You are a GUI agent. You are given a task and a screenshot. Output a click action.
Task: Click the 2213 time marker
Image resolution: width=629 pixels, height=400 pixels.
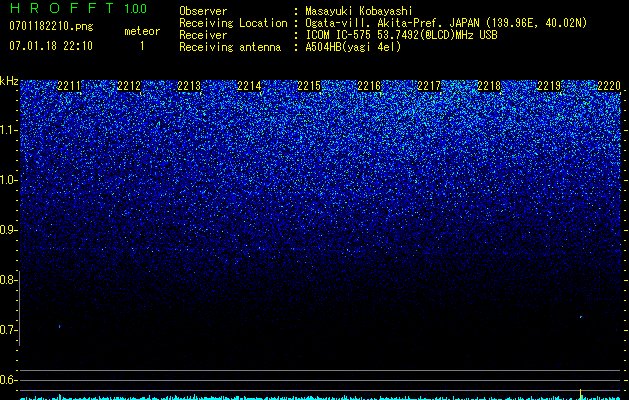pyautogui.click(x=189, y=86)
